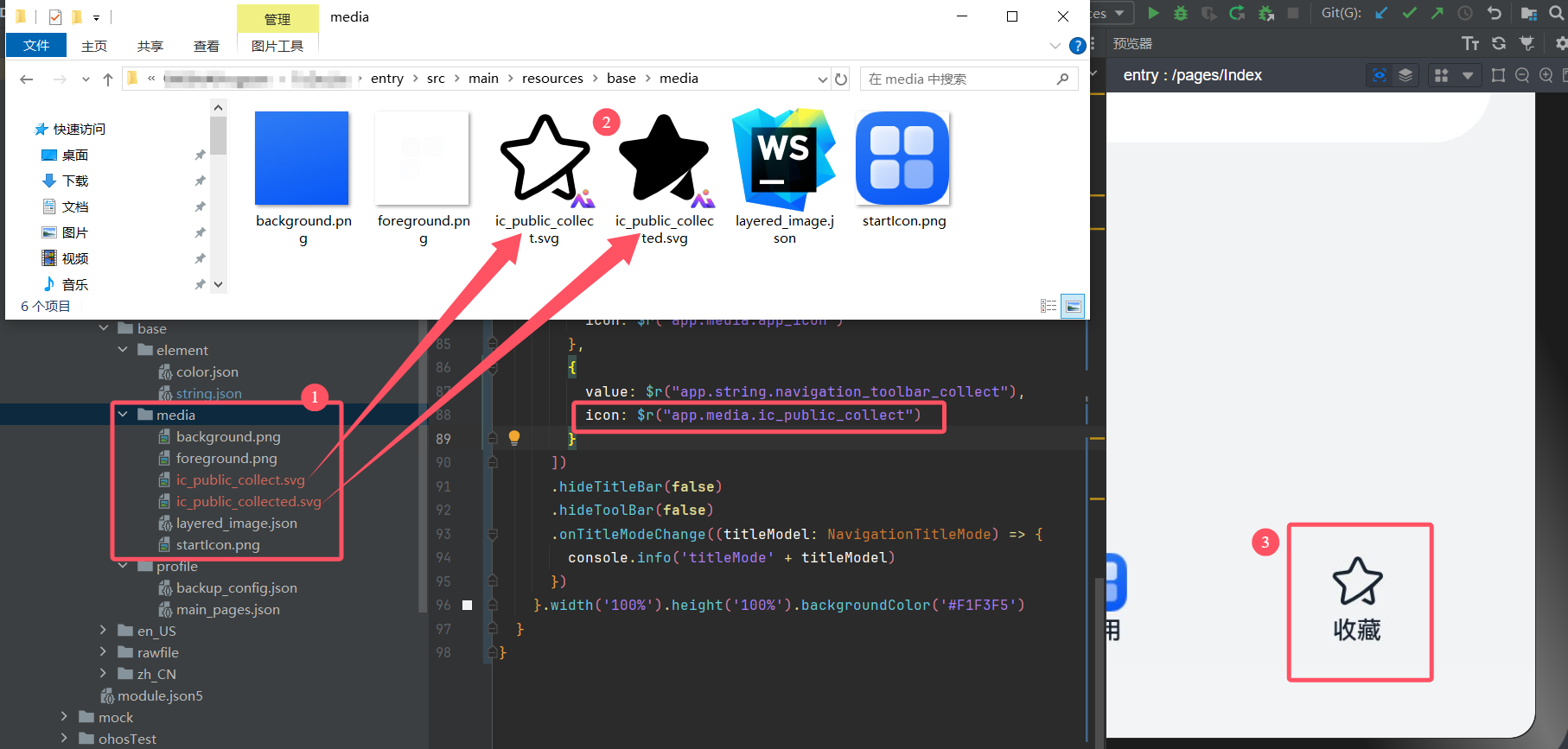Click the Git commit checkmark icon
The image size is (1568, 749).
click(1409, 13)
